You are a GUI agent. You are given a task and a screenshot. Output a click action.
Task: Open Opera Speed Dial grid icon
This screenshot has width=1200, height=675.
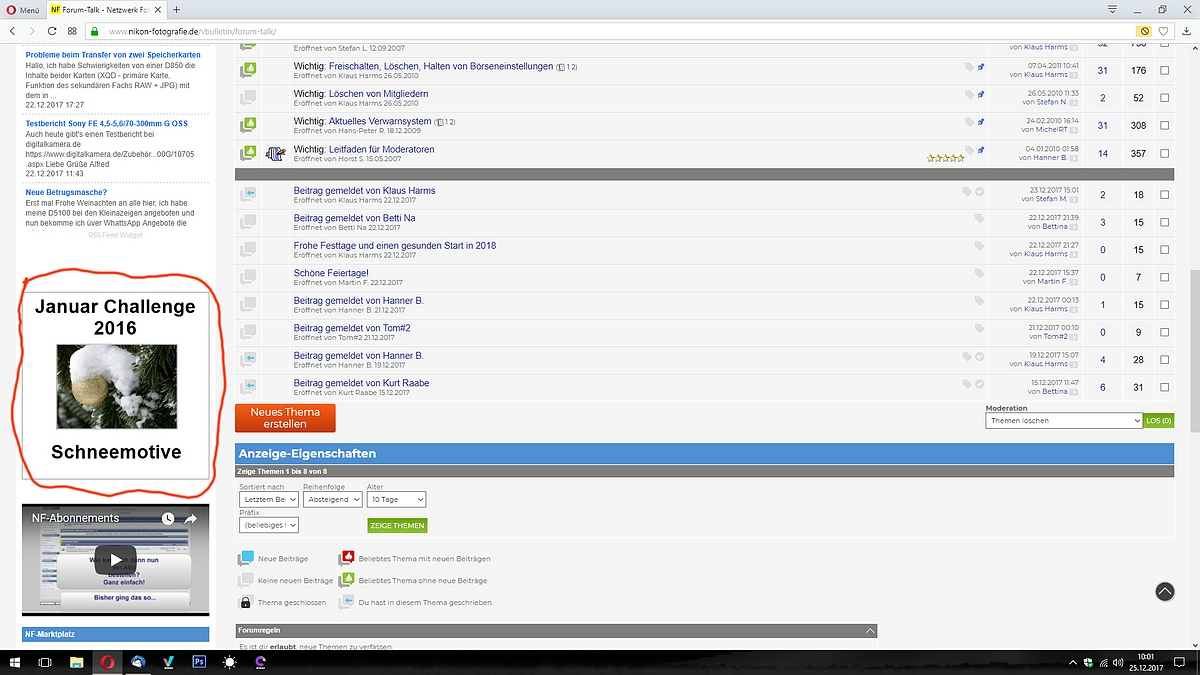(x=73, y=31)
